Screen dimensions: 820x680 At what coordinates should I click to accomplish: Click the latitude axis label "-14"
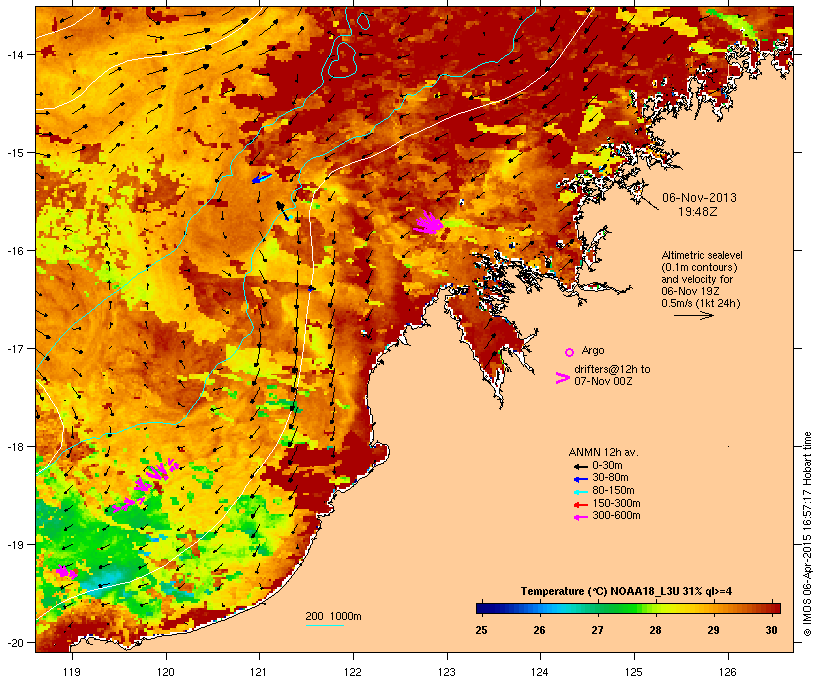[14, 54]
